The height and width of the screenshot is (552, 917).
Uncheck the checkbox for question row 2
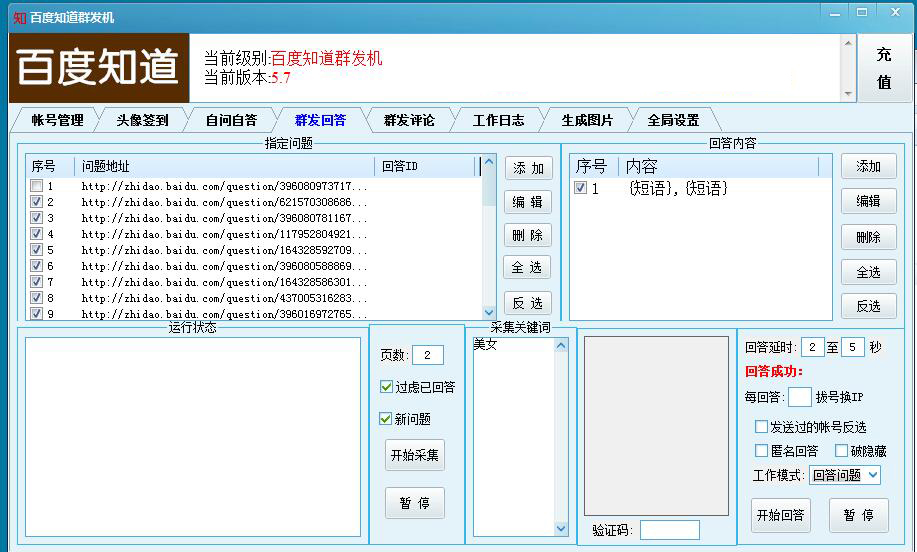[36, 202]
